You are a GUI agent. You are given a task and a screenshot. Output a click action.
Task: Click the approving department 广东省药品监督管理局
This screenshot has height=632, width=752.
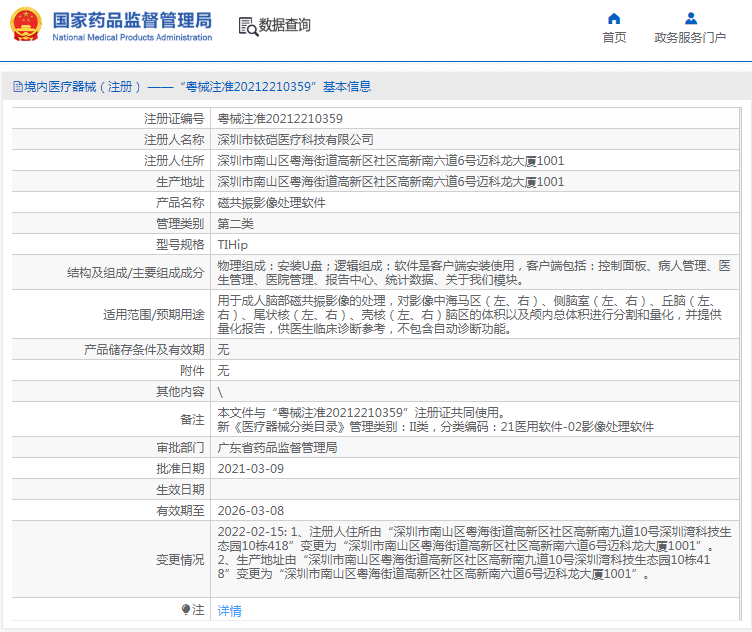pos(277,447)
